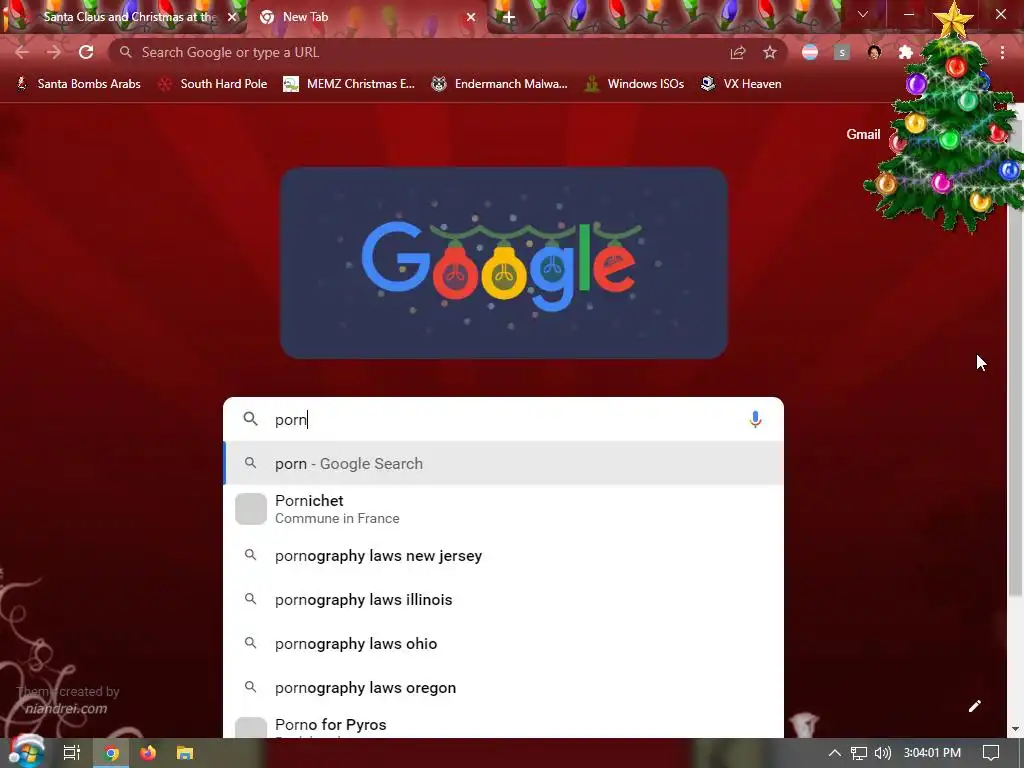This screenshot has height=768, width=1024.
Task: Open the VX Heaven bookmark
Action: [741, 84]
